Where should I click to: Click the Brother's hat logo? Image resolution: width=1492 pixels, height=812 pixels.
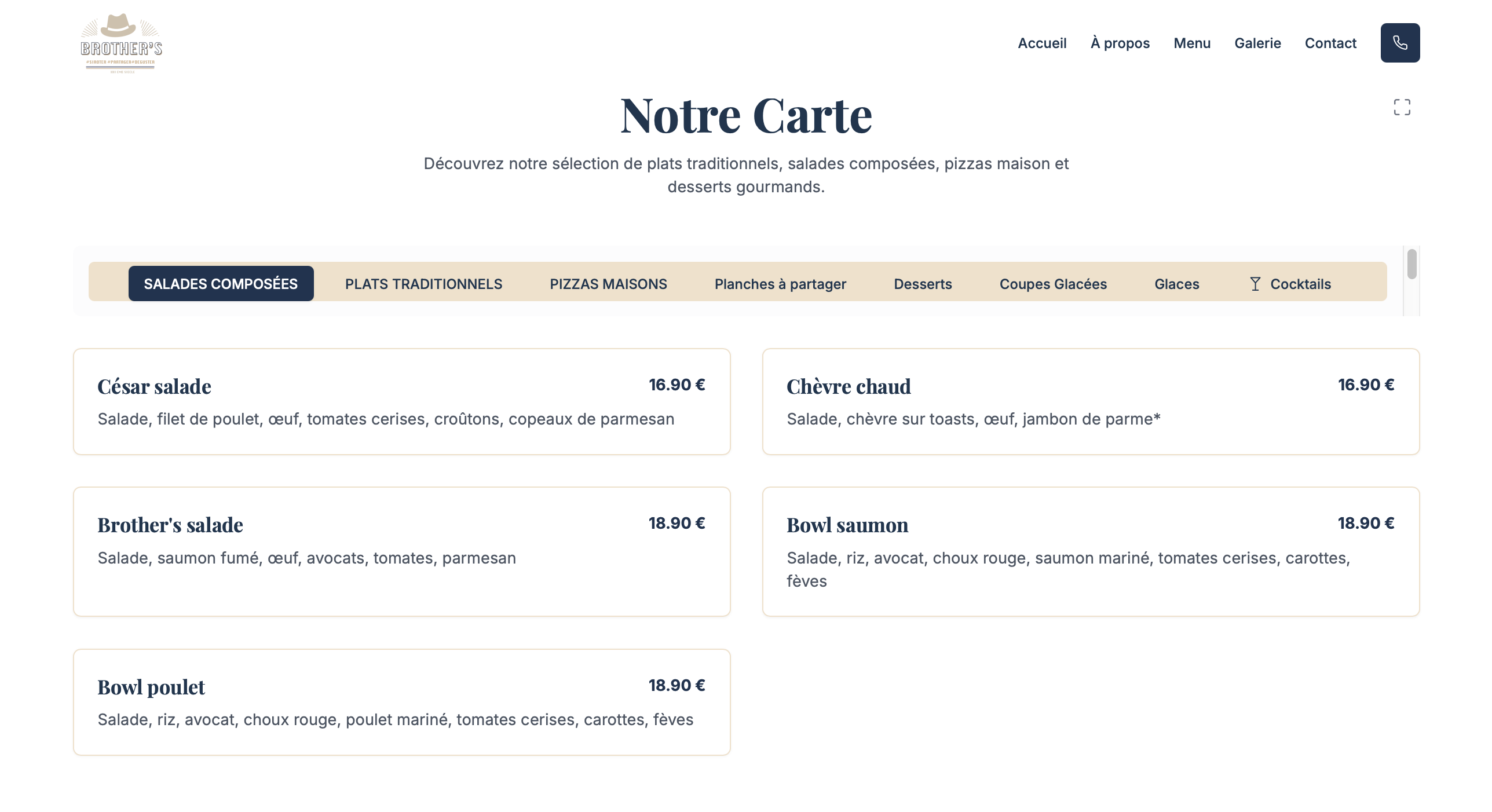coord(121,43)
